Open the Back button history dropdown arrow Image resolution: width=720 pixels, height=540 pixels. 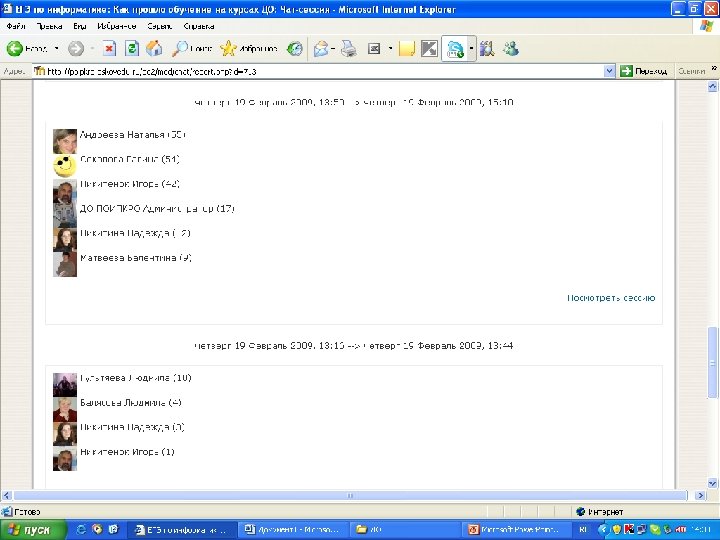tap(56, 48)
